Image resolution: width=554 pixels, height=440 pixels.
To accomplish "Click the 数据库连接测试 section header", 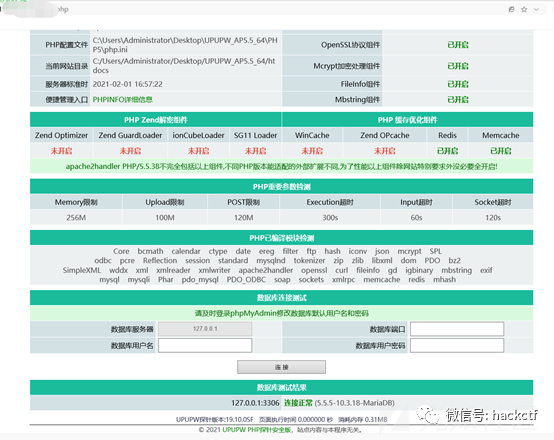I will point(282,298).
